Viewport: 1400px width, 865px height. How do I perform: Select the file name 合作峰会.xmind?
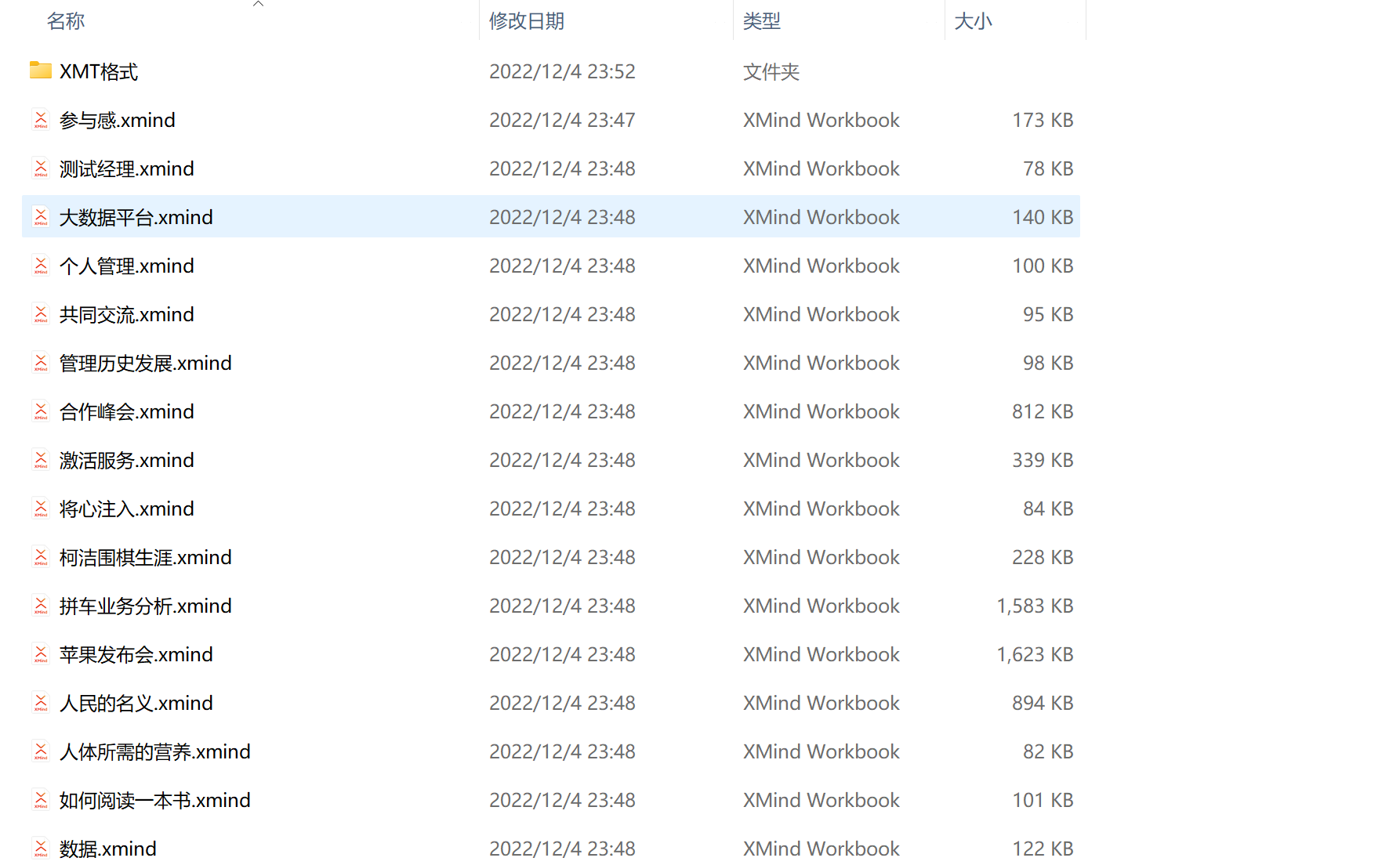[x=127, y=411]
